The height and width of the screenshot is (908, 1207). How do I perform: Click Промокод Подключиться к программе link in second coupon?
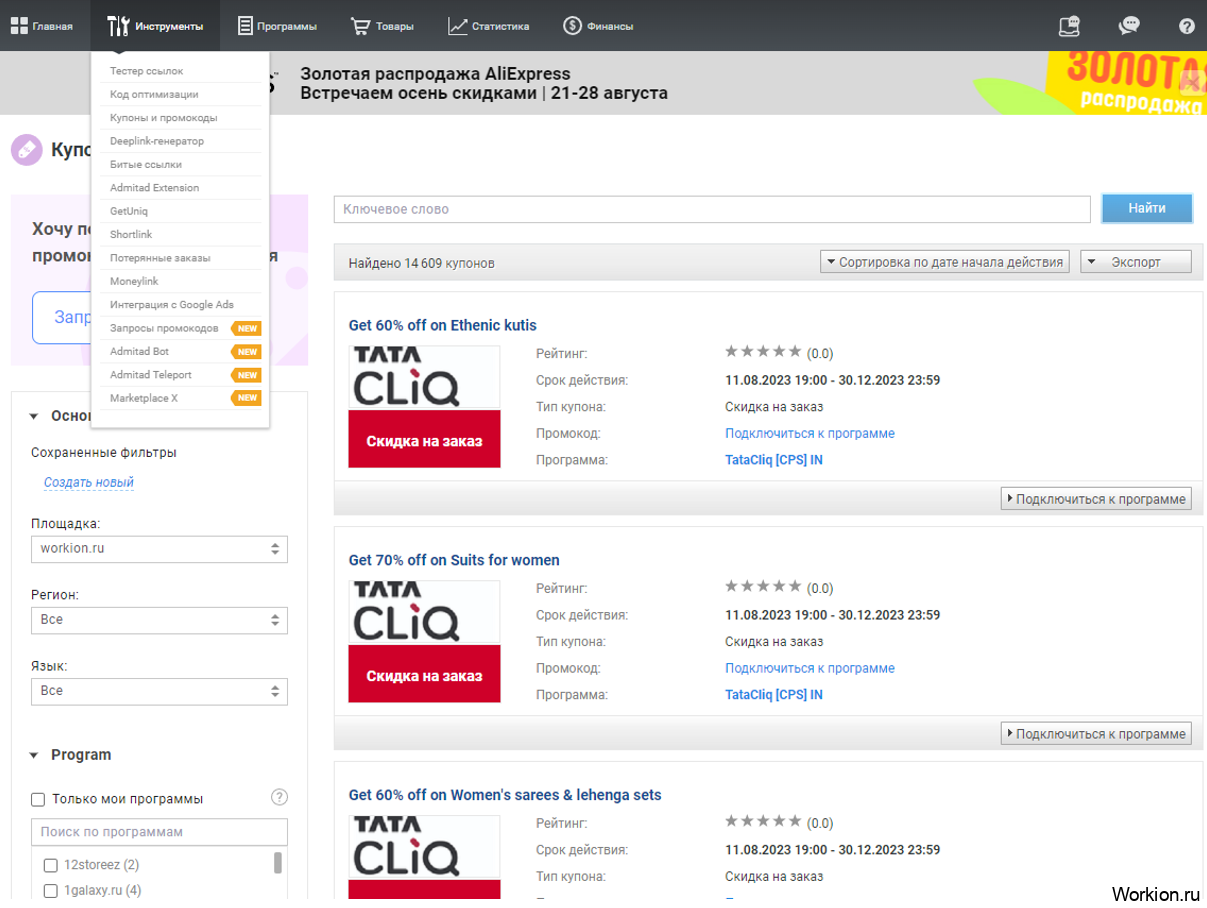tap(810, 668)
